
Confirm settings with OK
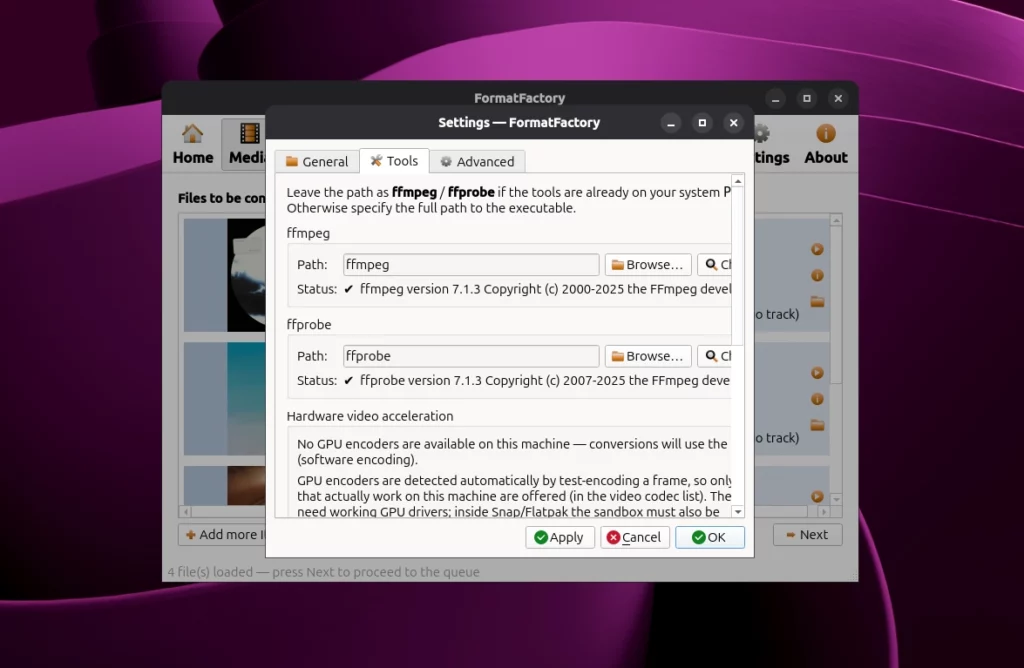click(x=710, y=537)
